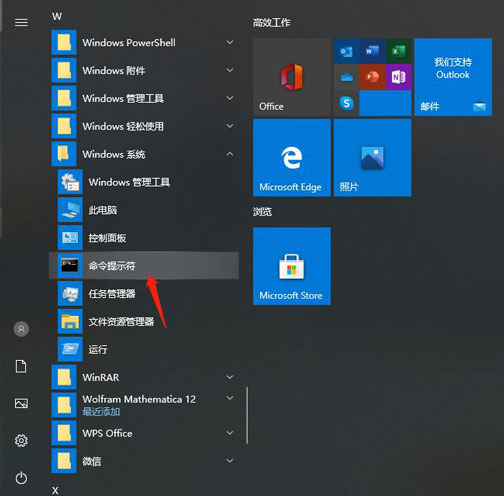The width and height of the screenshot is (504, 496).
Task: Open the 照片 photos tile
Action: coord(372,158)
